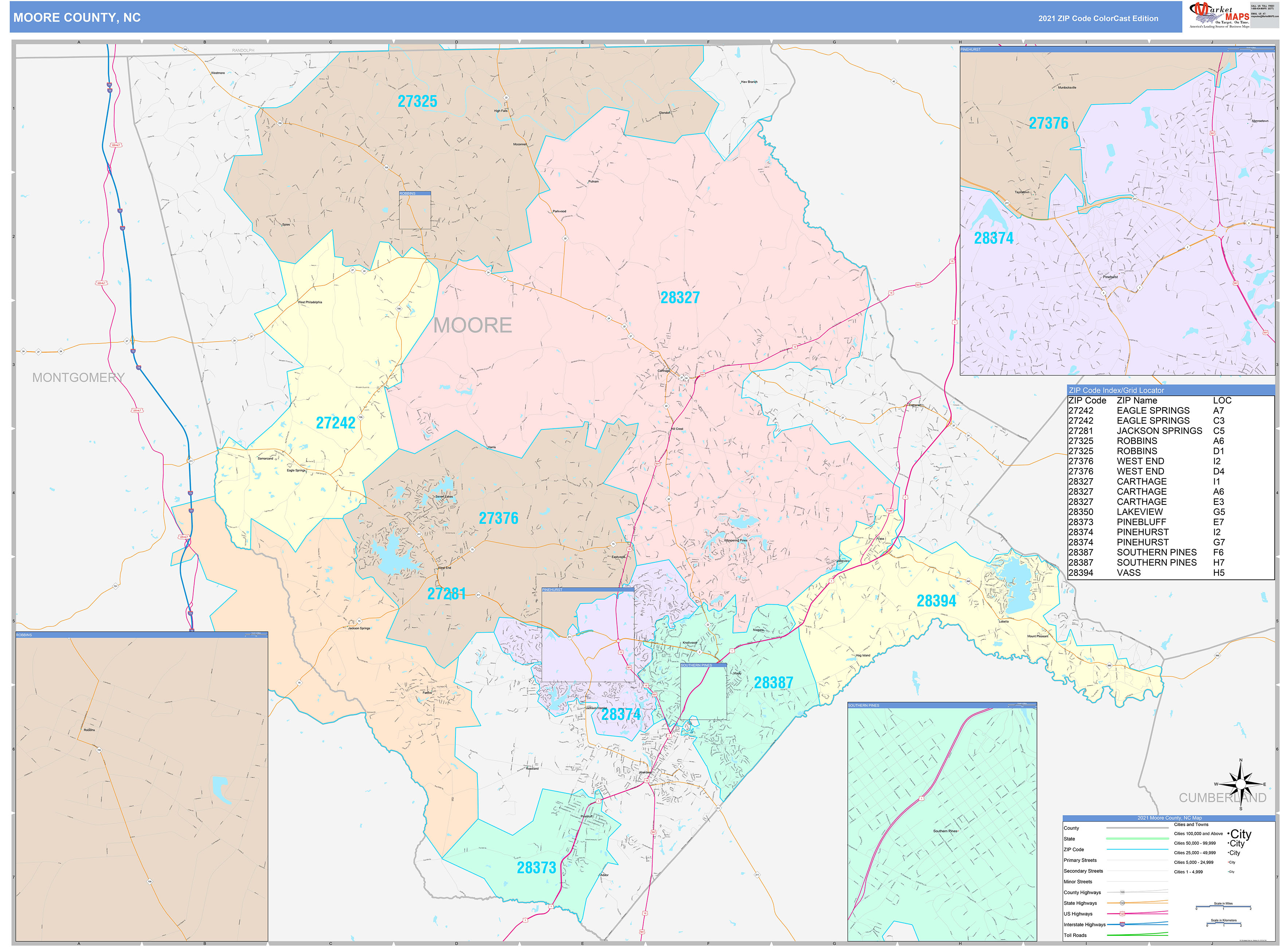This screenshot has height=947, width=1288.
Task: Click the mapsales@MarketMAPS.com email address
Action: 1265,17
